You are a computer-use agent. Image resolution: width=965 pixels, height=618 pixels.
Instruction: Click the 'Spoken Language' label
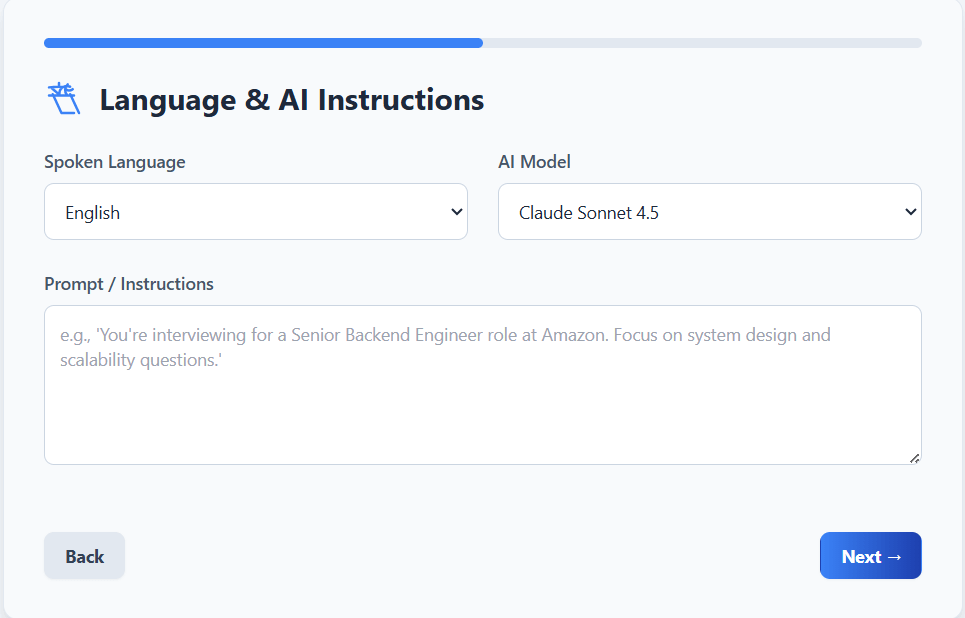[114, 162]
